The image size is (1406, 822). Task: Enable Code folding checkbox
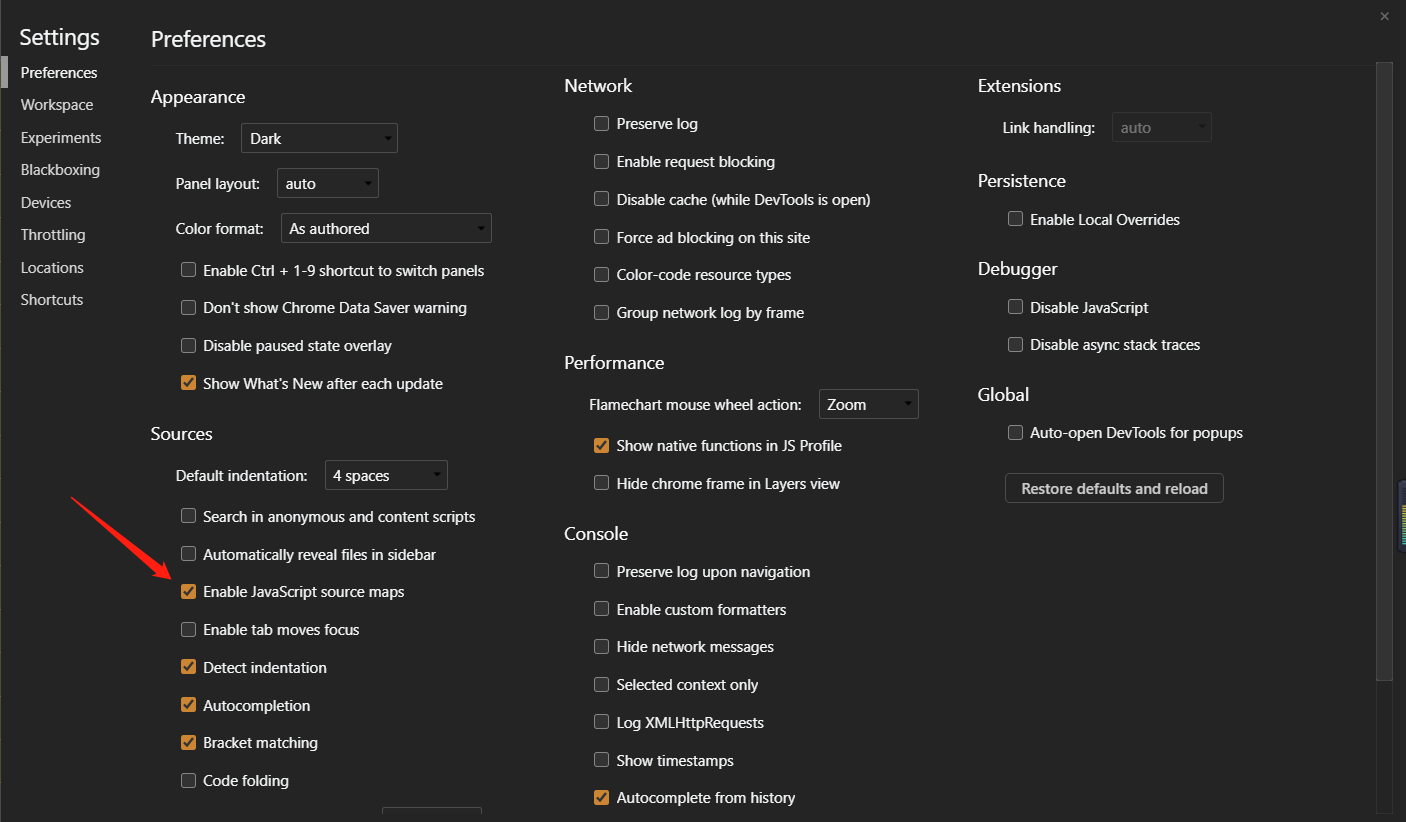(188, 780)
